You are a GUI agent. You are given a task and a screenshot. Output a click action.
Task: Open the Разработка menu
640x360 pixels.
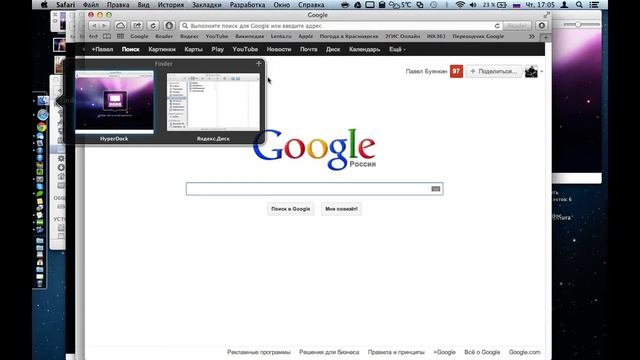(247, 5)
